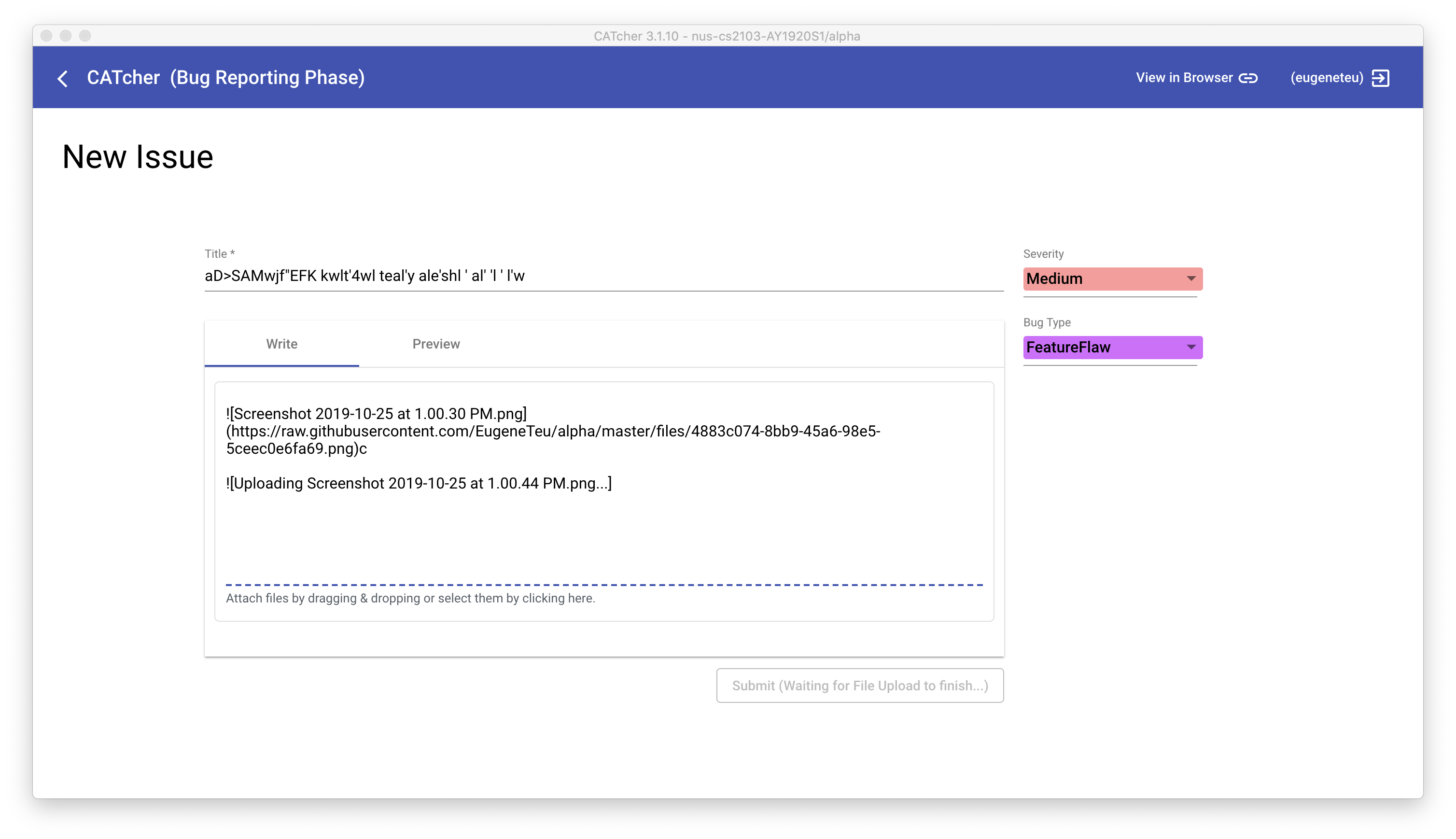The width and height of the screenshot is (1456, 839).
Task: Click the attach files drop zone text
Action: (410, 598)
